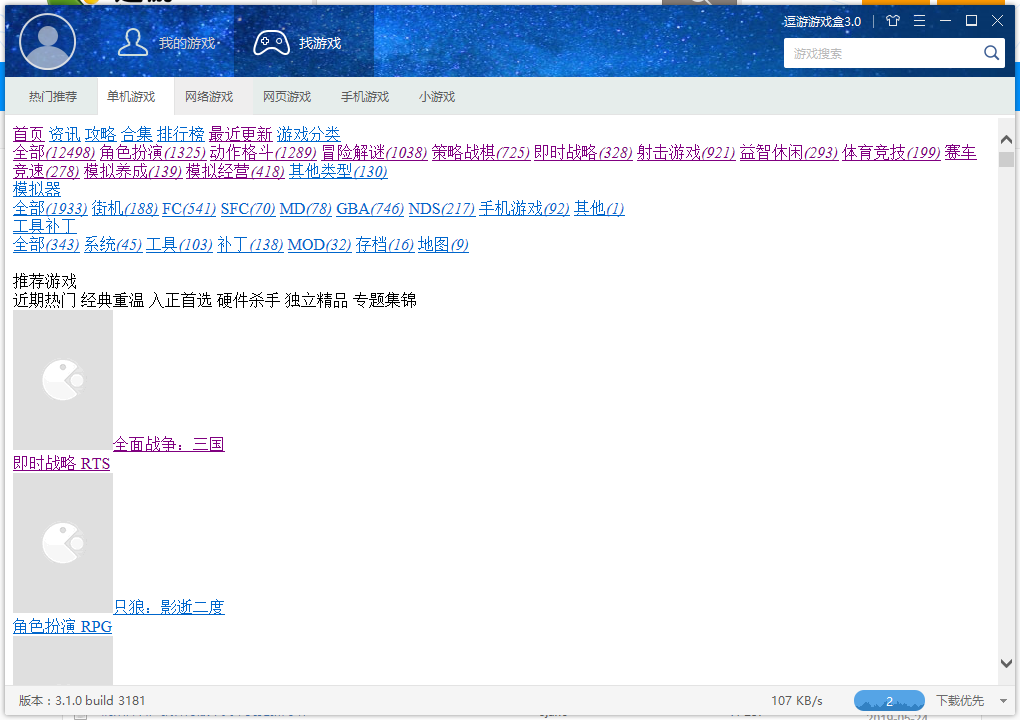
Task: Switch to 网页游戏 tab
Action: (x=287, y=96)
